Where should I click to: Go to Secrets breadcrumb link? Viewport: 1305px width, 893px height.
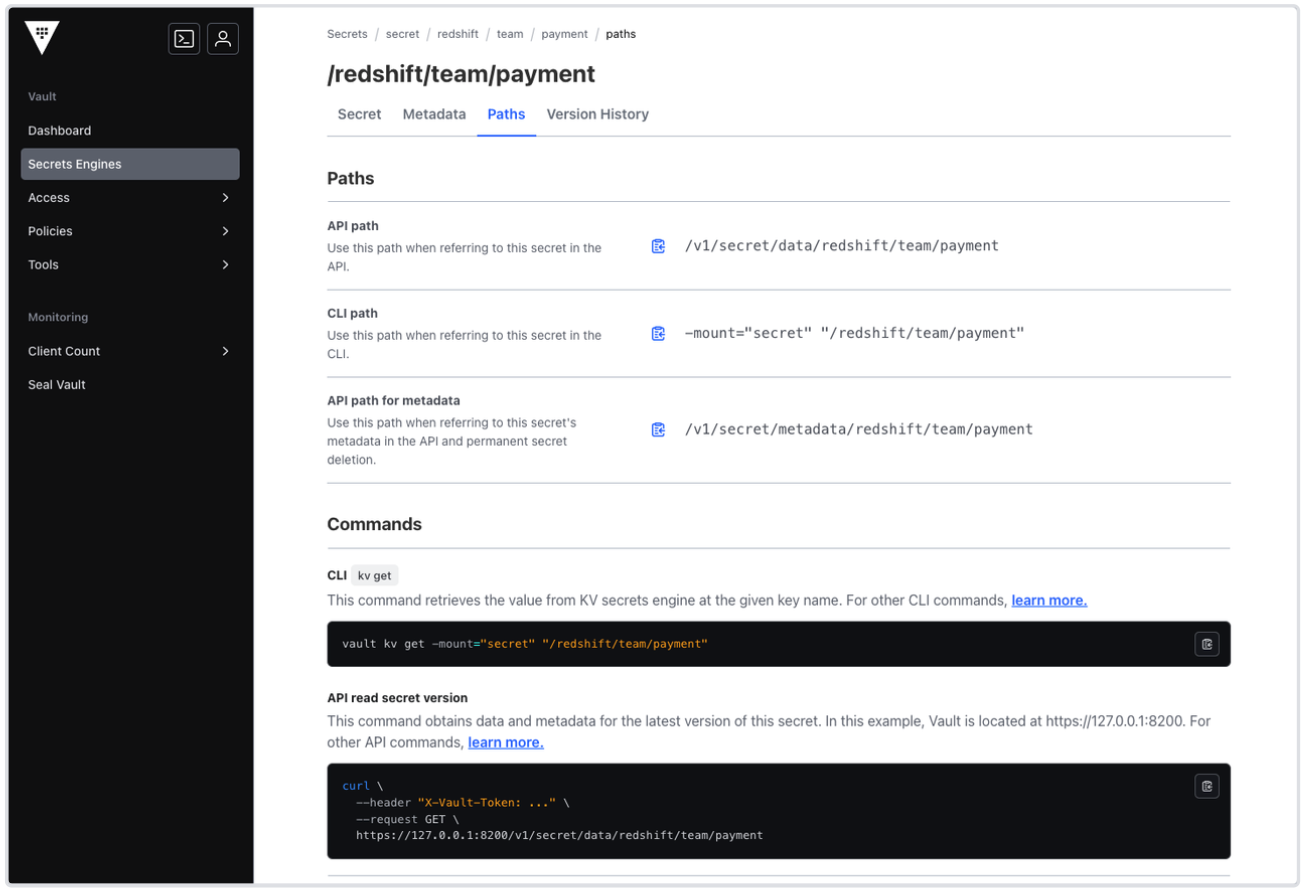347,34
